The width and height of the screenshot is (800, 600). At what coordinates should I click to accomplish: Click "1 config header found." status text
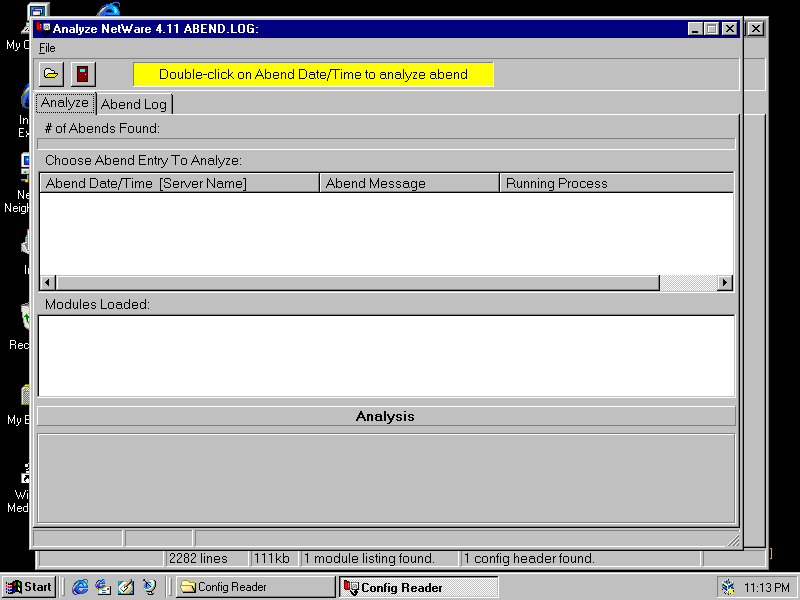coord(529,559)
